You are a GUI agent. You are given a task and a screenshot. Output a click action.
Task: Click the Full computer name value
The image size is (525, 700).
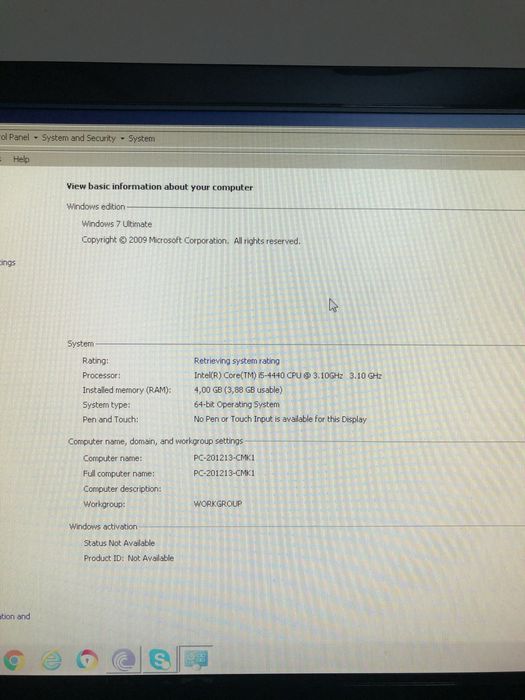click(224, 473)
